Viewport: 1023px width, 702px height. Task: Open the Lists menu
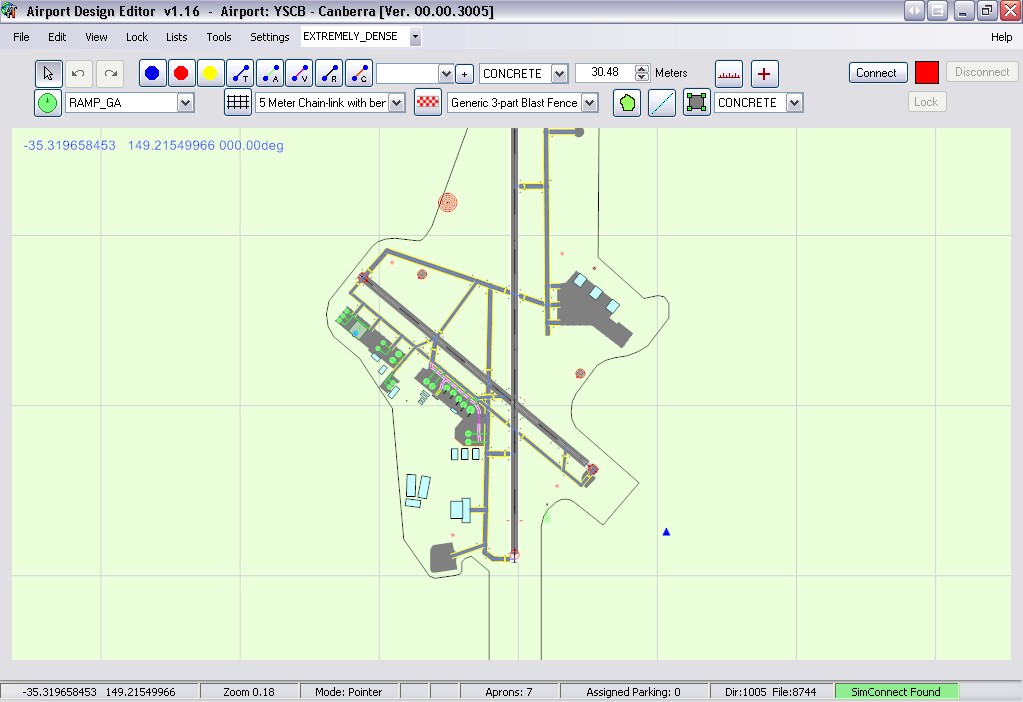coord(176,37)
